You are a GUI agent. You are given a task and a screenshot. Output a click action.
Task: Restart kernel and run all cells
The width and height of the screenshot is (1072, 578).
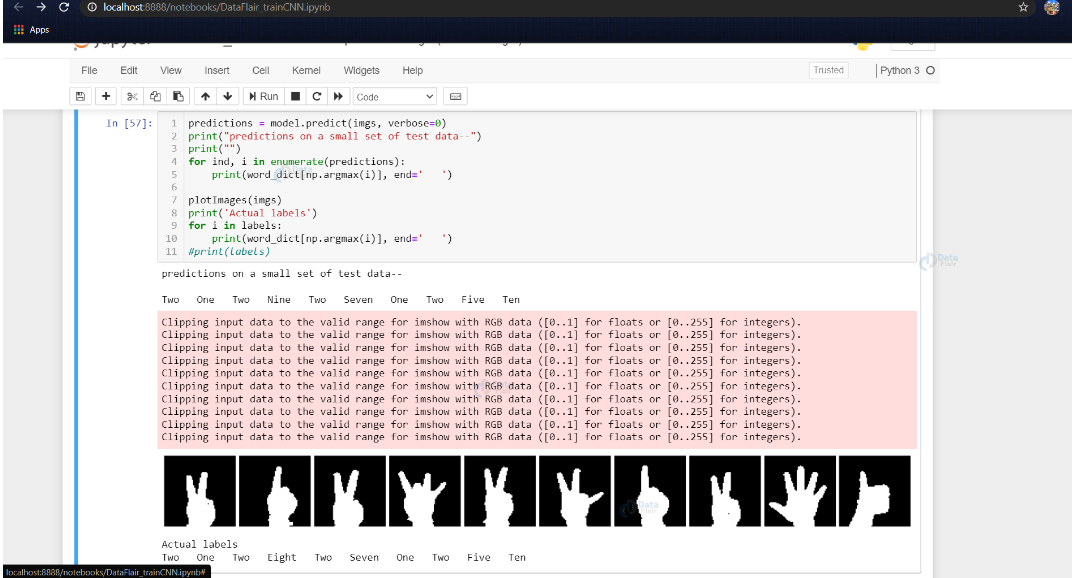pos(339,96)
